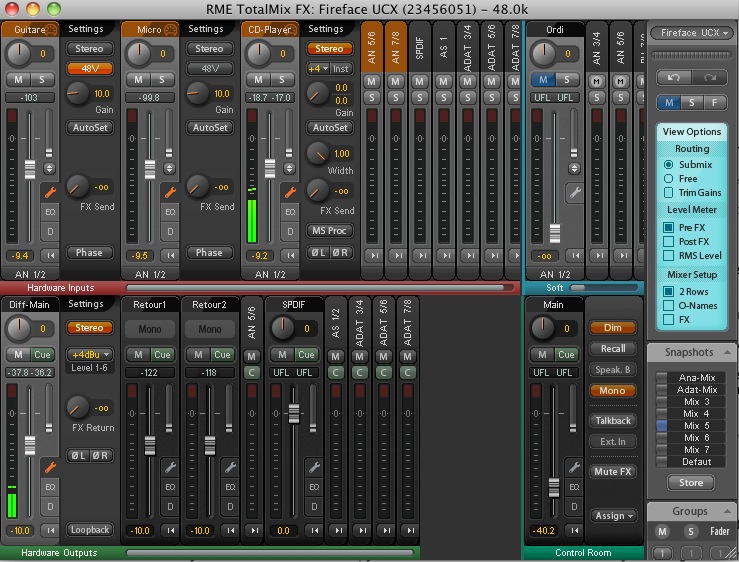Click the Guitare channel volume fader

(30, 169)
